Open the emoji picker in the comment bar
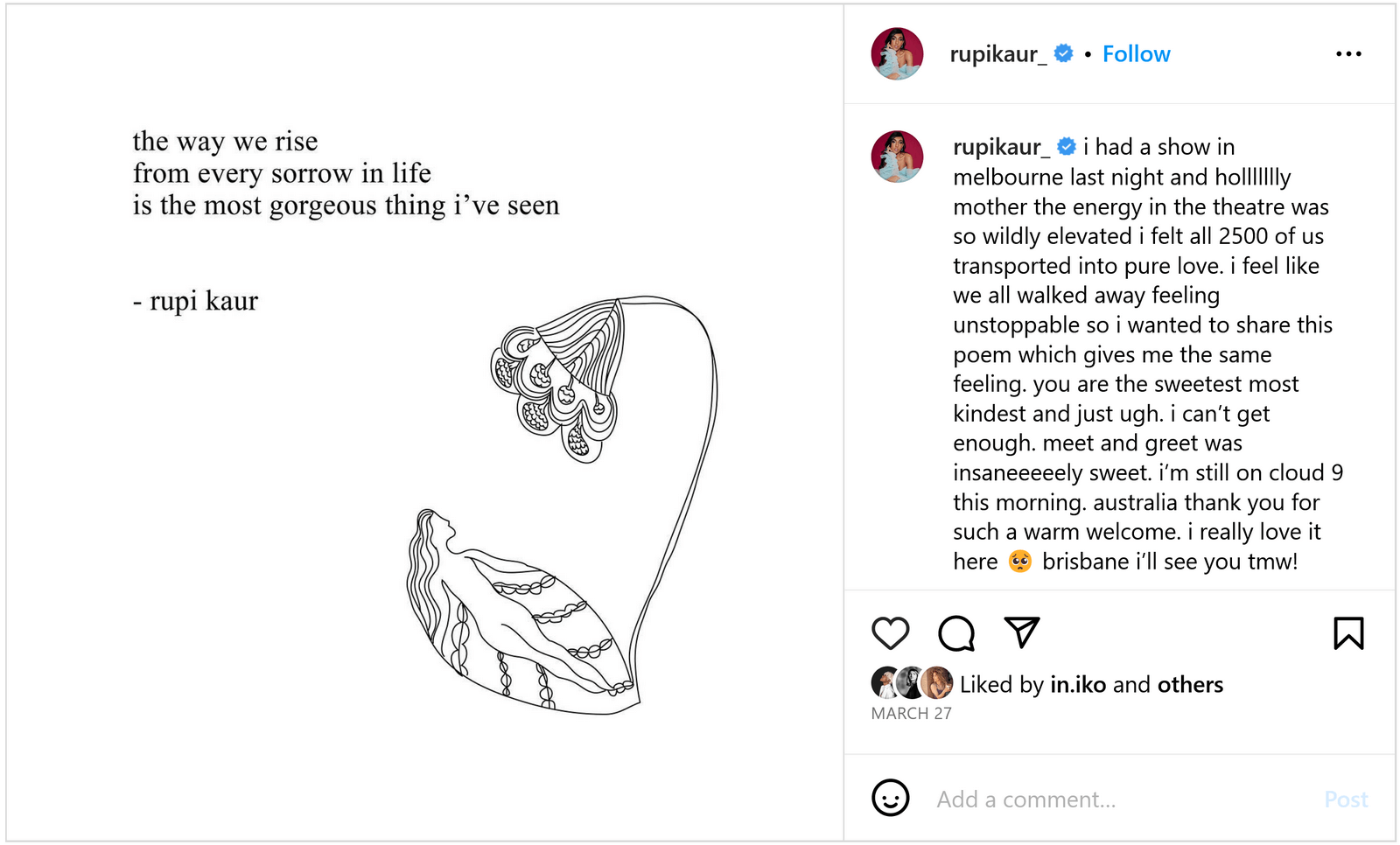 891,799
